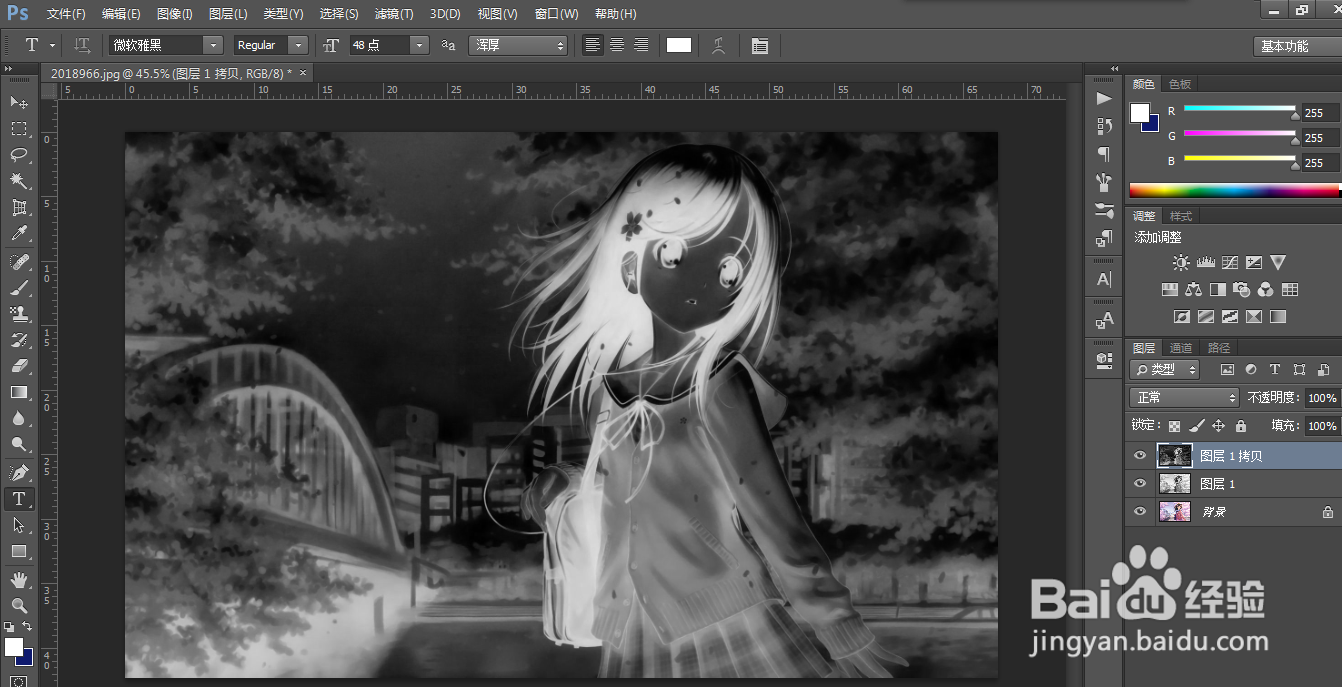Screen dimensions: 1342x687
Task: Select the Pen tool
Action: [19, 472]
